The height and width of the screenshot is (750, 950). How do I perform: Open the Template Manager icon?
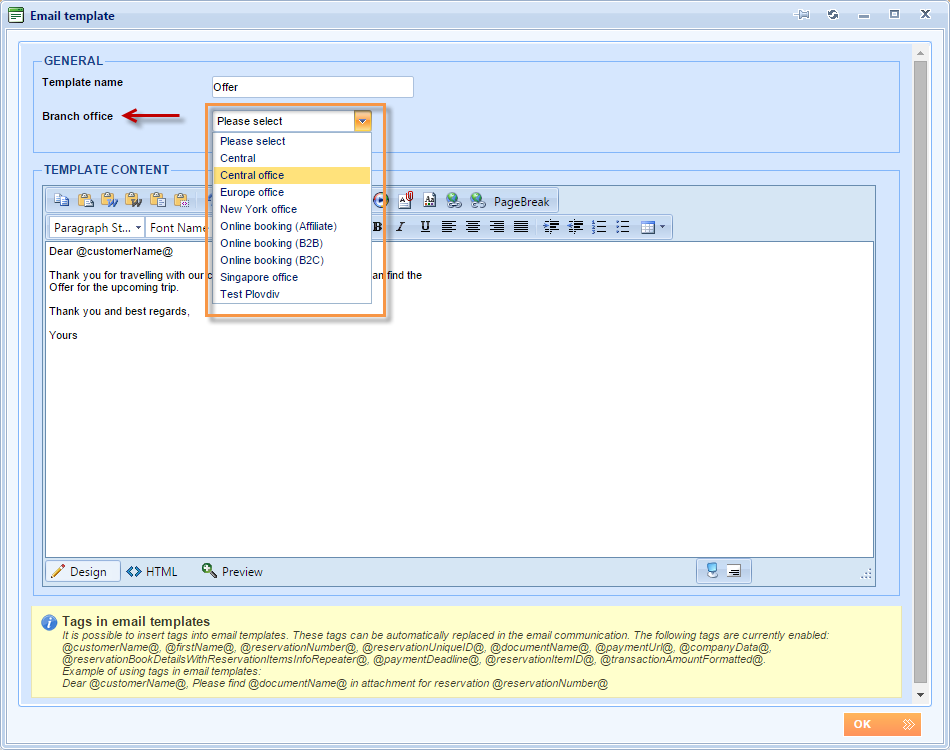430,200
